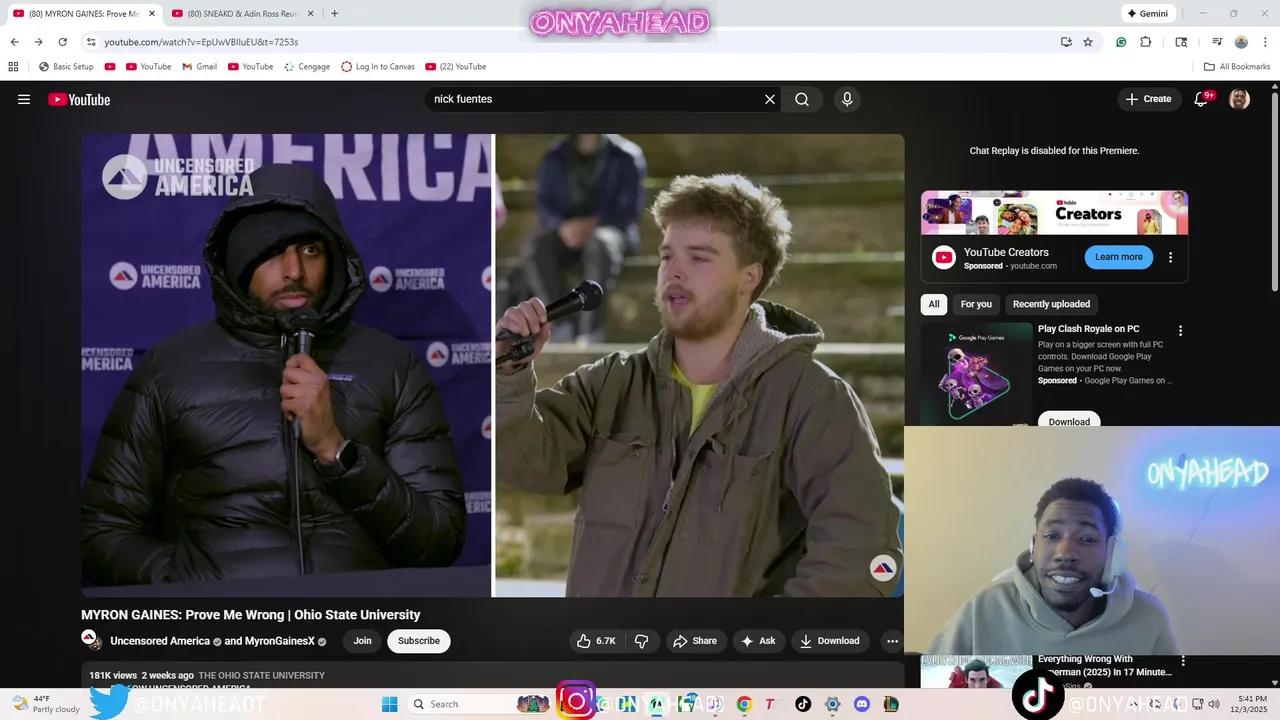
Task: Open the Create menu
Action: [1148, 99]
